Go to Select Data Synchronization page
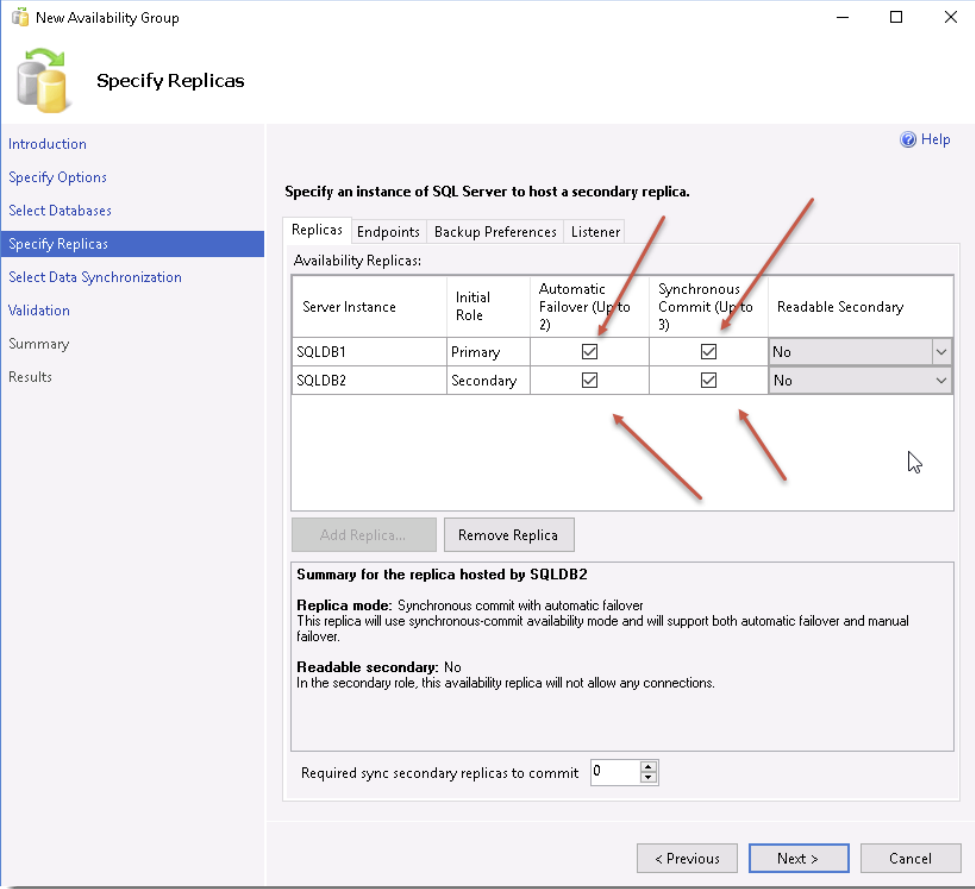The height and width of the screenshot is (889, 975). (95, 277)
